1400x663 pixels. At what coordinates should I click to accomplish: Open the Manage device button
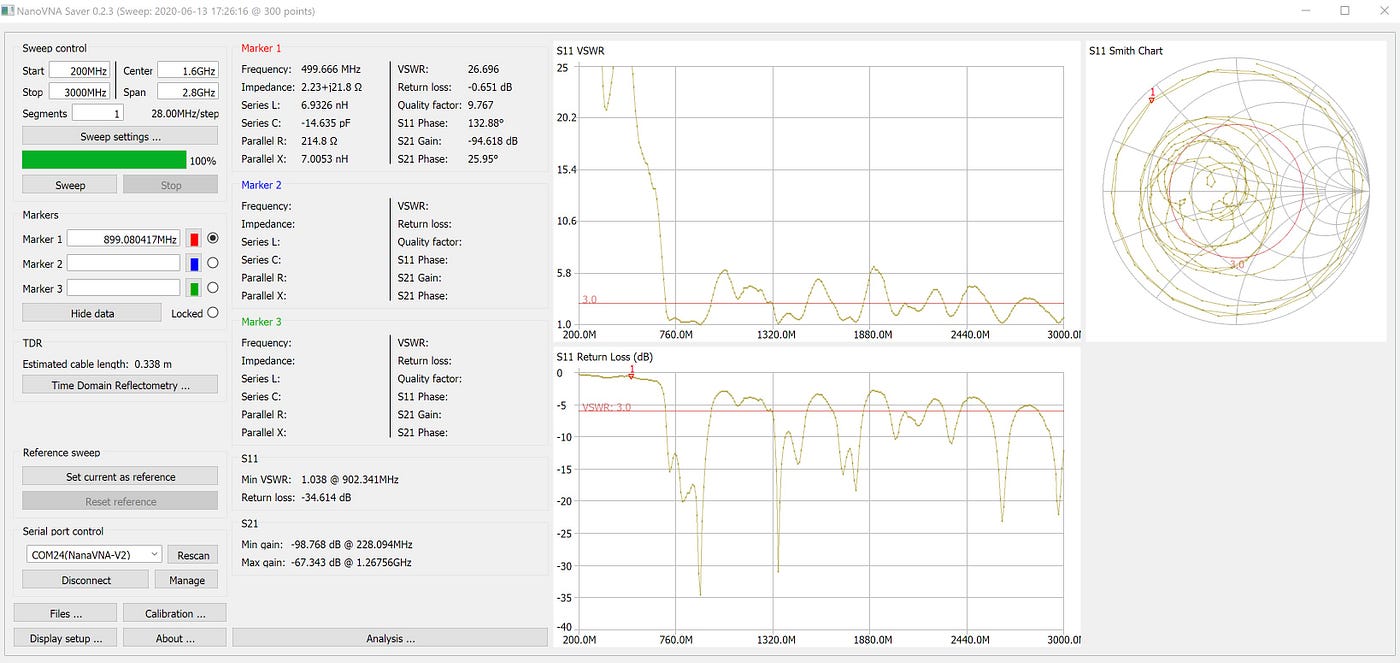tap(187, 580)
